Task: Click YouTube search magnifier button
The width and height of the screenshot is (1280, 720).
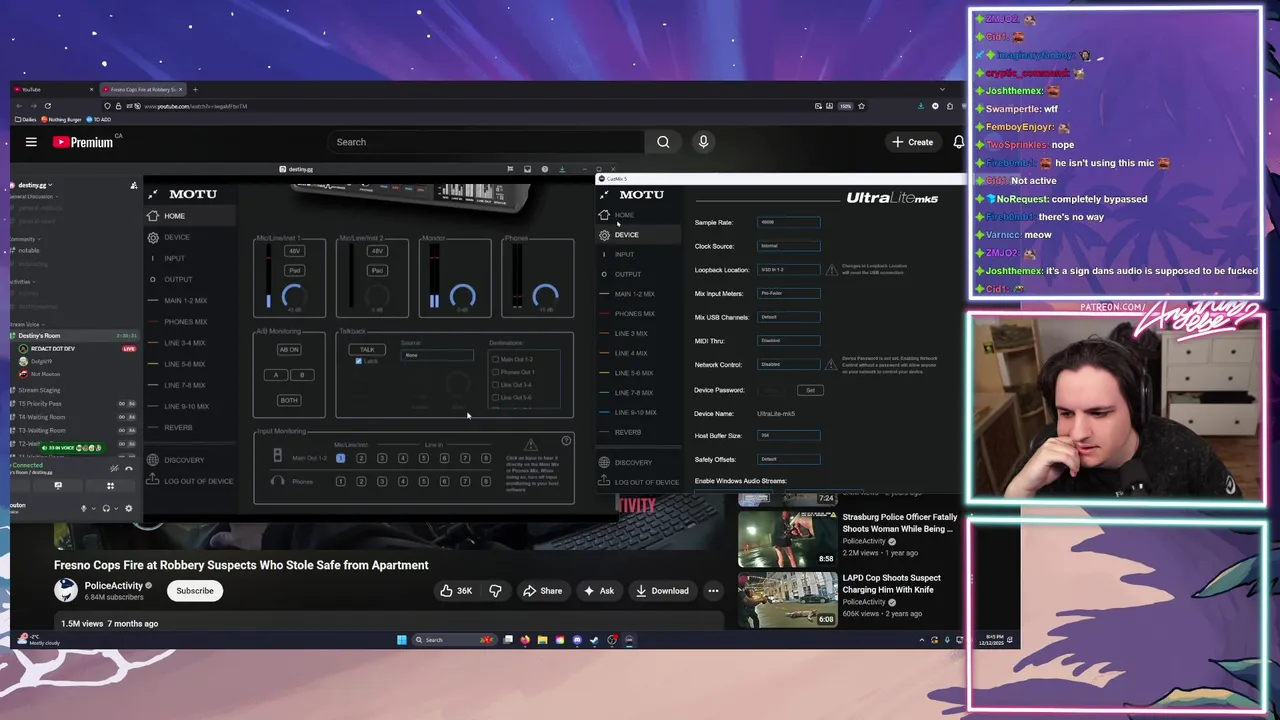Action: [663, 142]
